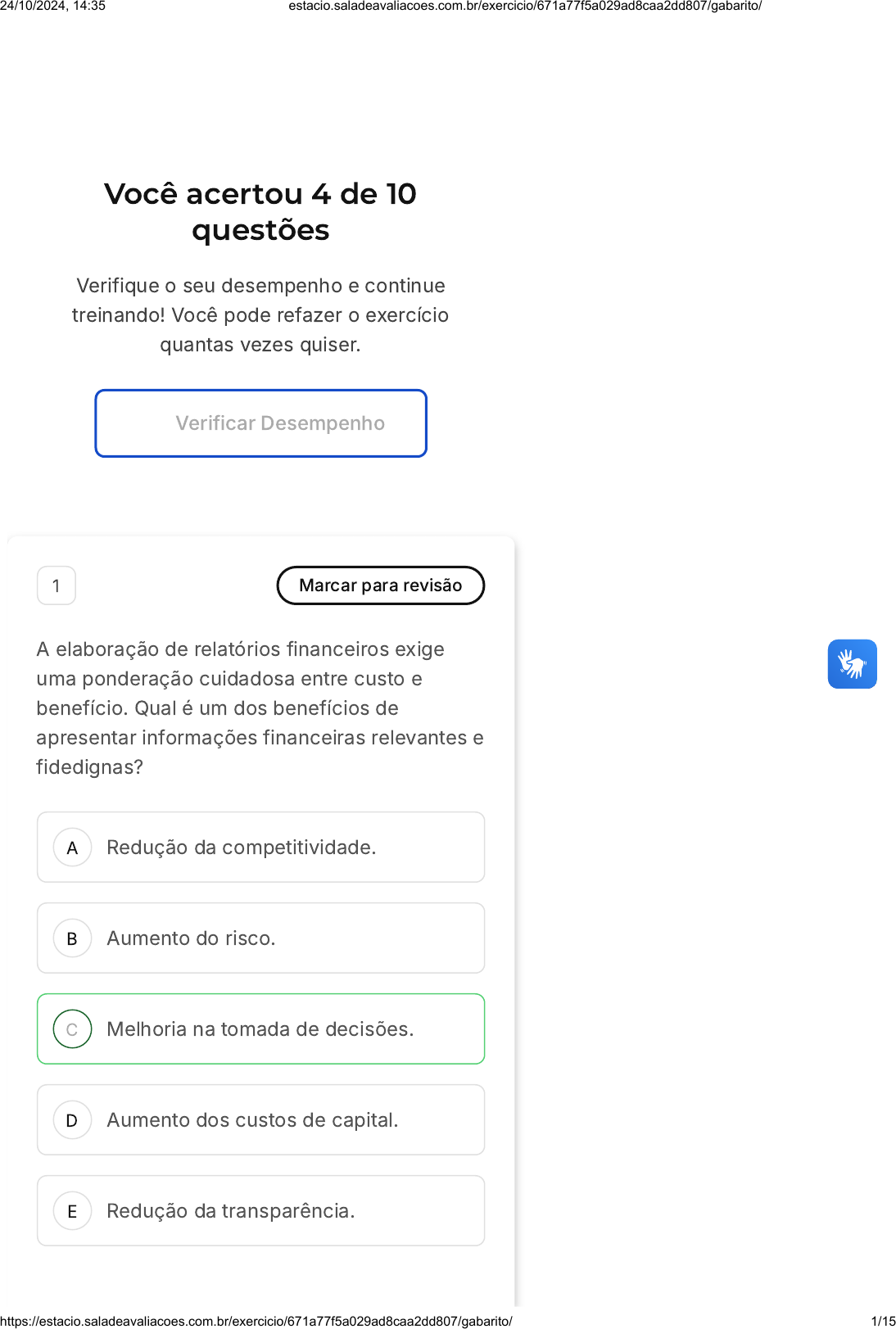Choose radio circle B
896x1329 pixels.
coord(72,938)
